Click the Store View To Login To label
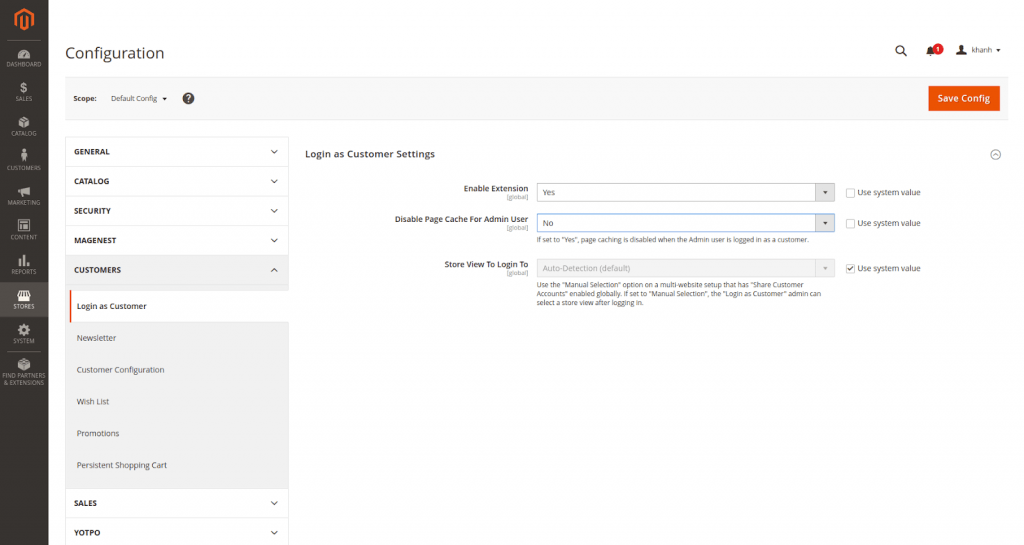1024x545 pixels. coord(486,264)
